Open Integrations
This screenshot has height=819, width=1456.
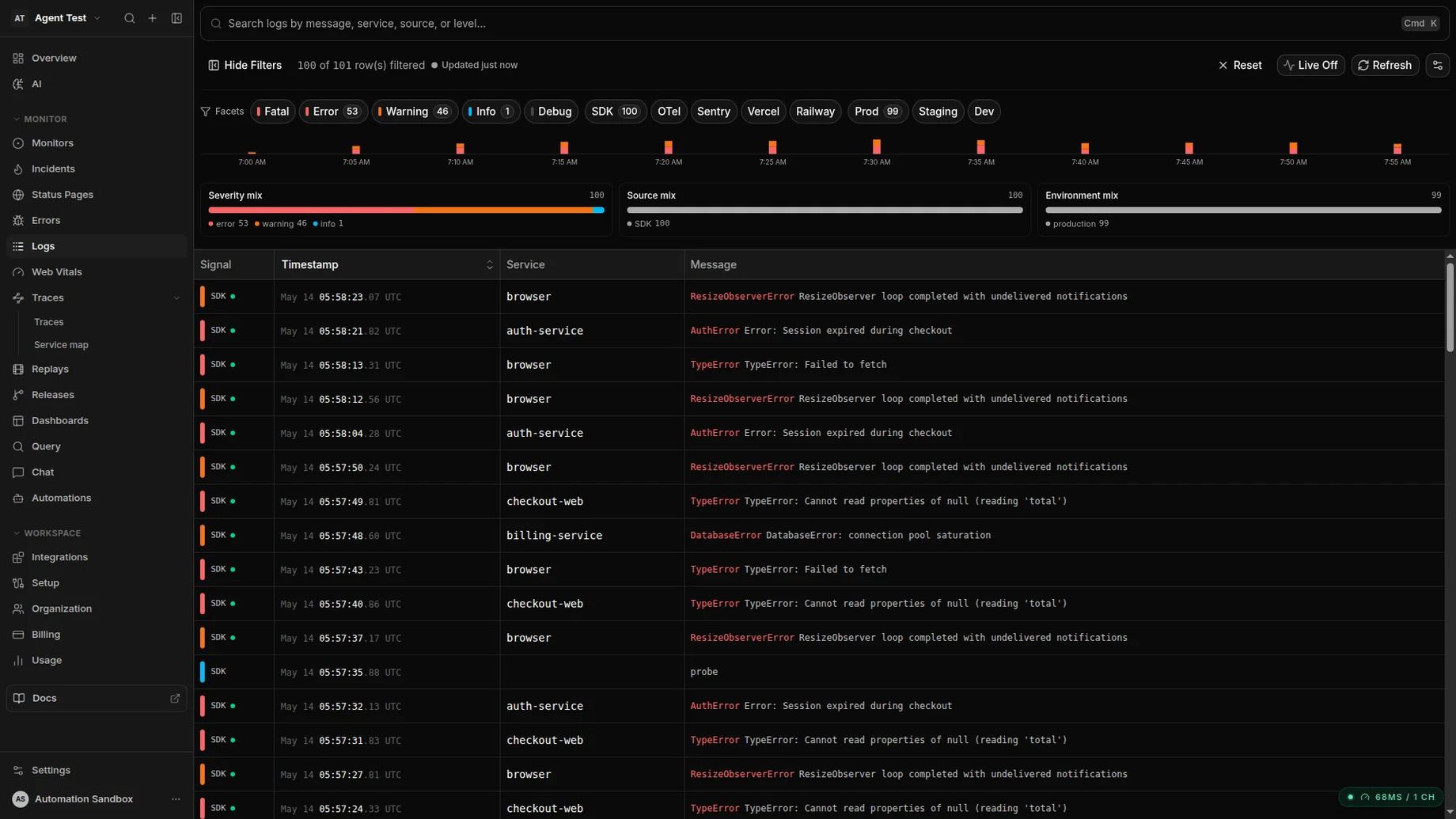click(97, 557)
